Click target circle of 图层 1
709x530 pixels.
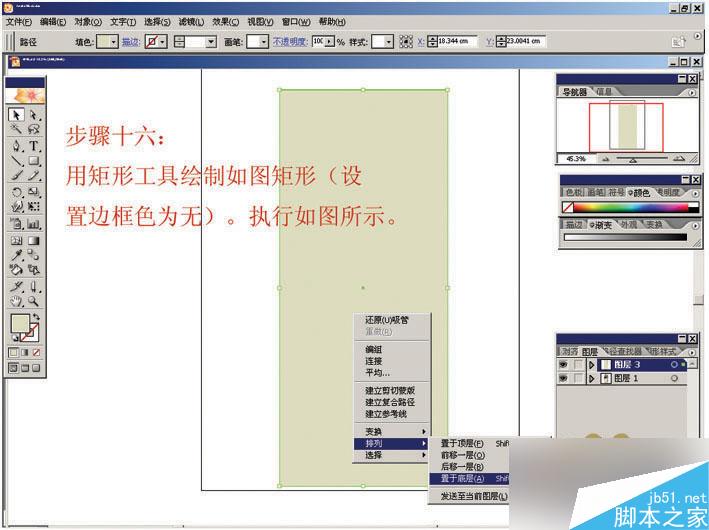(x=674, y=378)
